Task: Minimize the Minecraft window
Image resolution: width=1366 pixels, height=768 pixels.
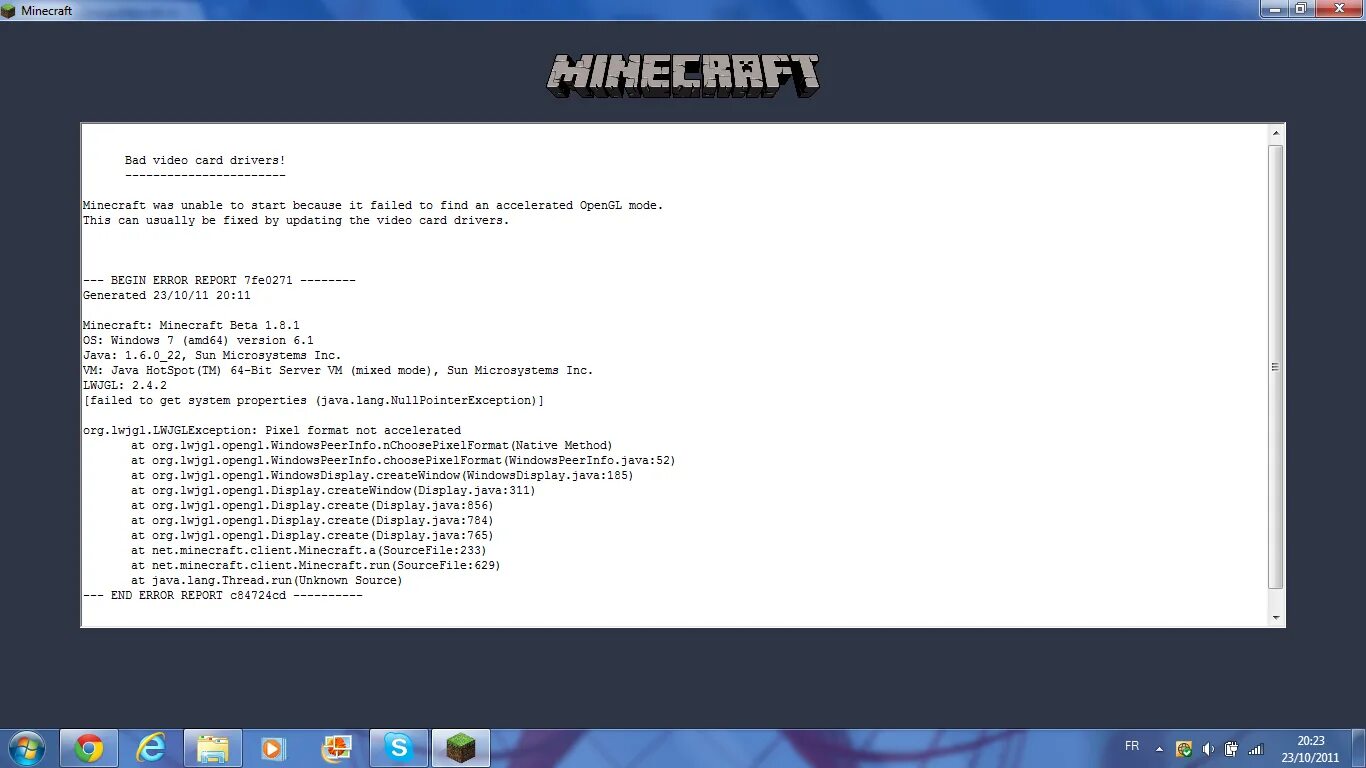Action: coord(1274,8)
